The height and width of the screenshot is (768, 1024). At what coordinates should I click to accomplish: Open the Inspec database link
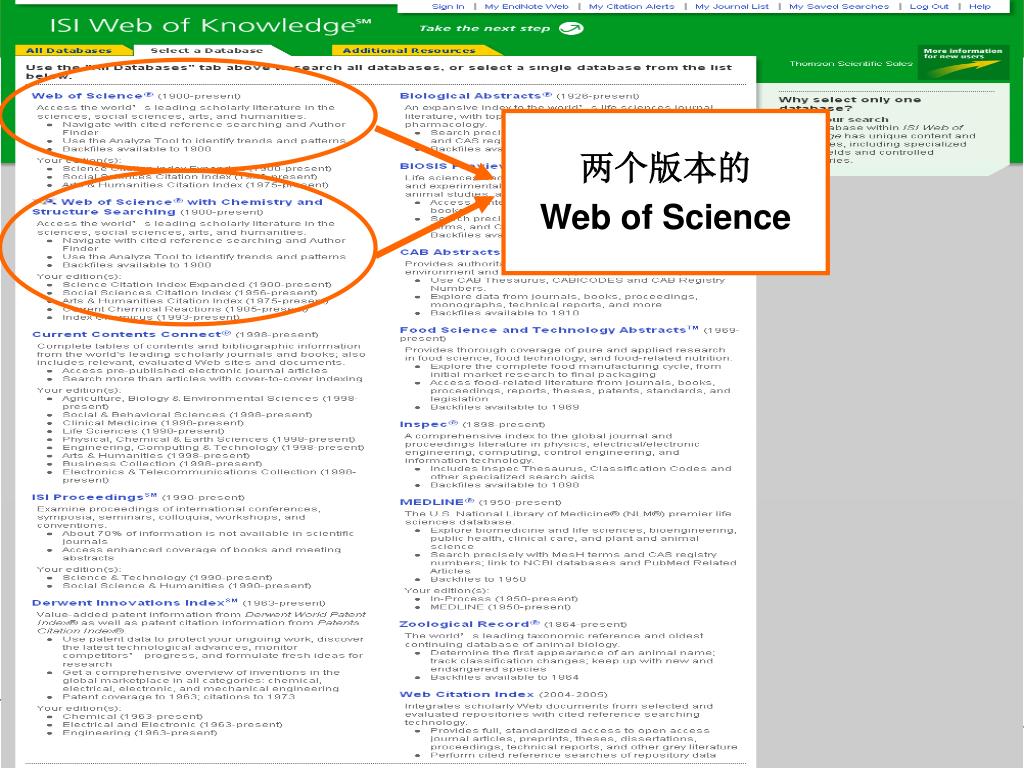click(x=428, y=424)
